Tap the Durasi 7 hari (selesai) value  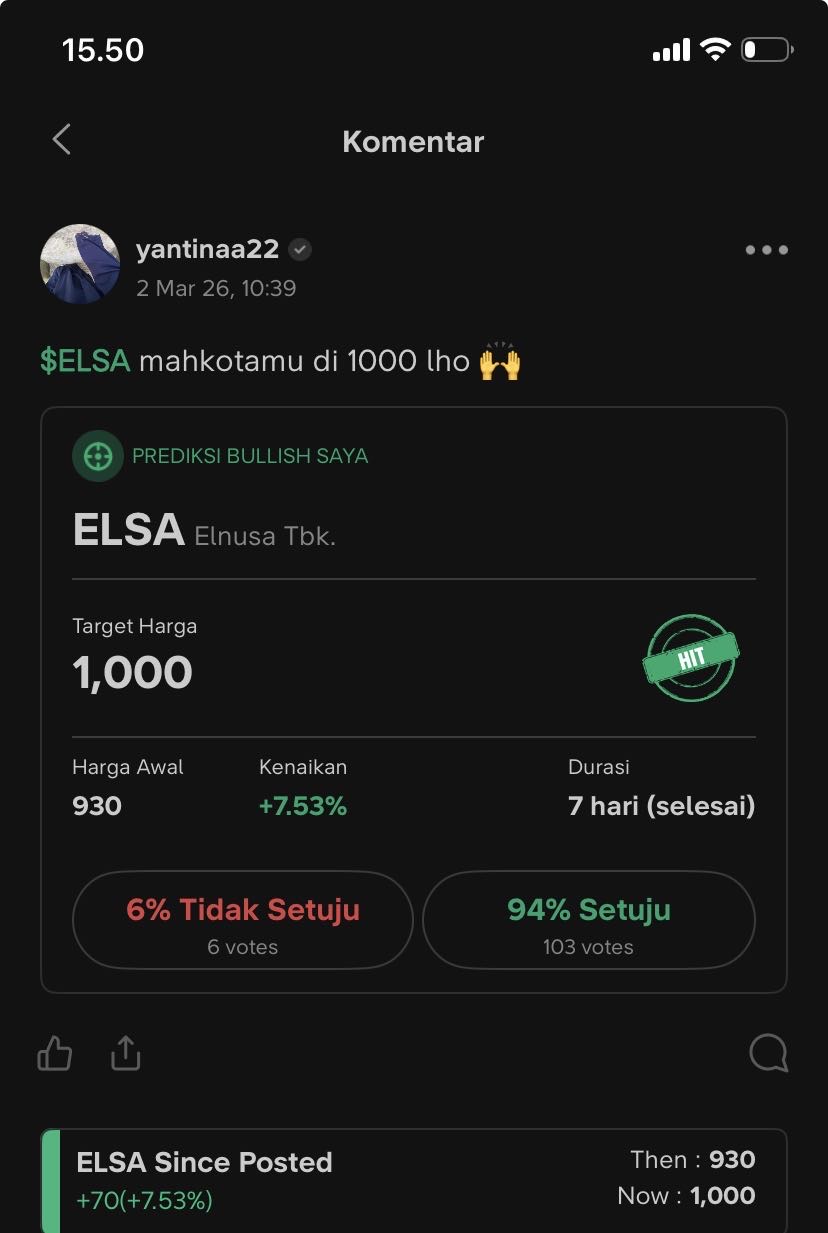pyautogui.click(x=661, y=806)
